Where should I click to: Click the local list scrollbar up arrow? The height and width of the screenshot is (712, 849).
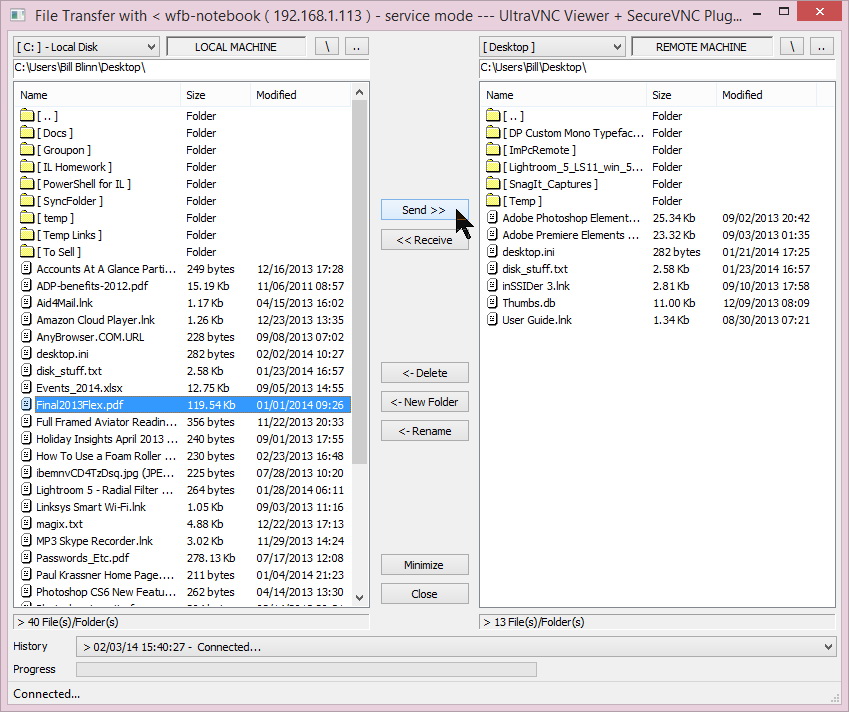[360, 93]
